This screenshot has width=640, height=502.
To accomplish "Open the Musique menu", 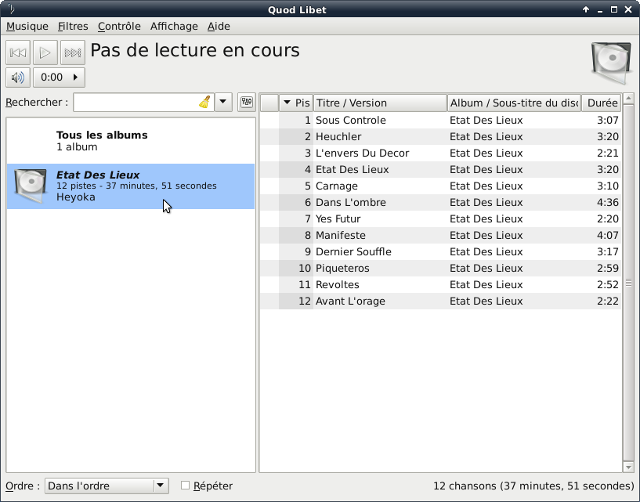I will pyautogui.click(x=27, y=26).
